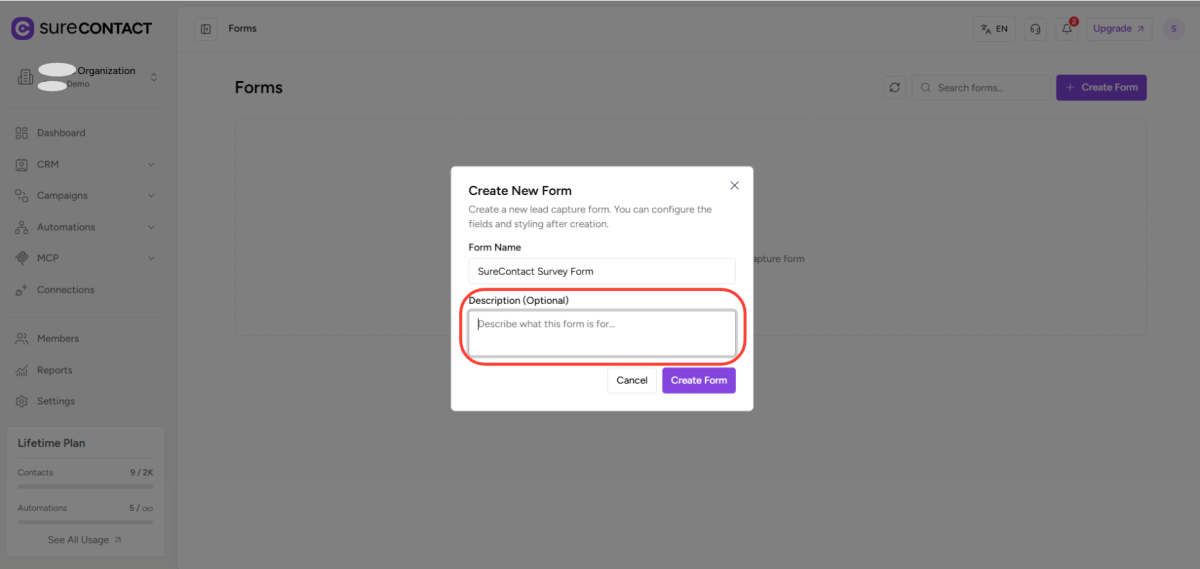
Task: Click the CRM contact card icon
Action: (22, 164)
